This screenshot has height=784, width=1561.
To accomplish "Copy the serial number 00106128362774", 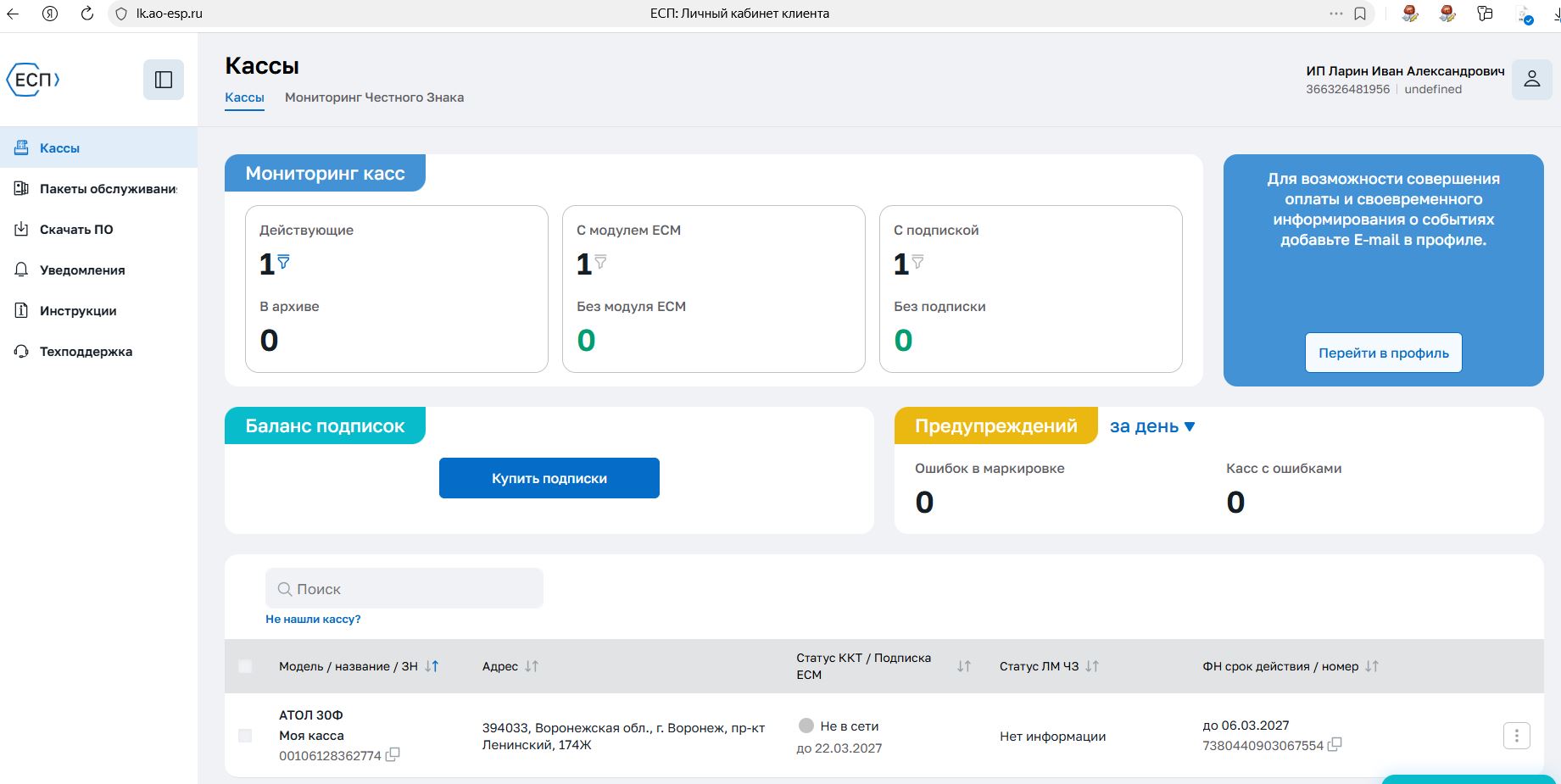I will 393,754.
